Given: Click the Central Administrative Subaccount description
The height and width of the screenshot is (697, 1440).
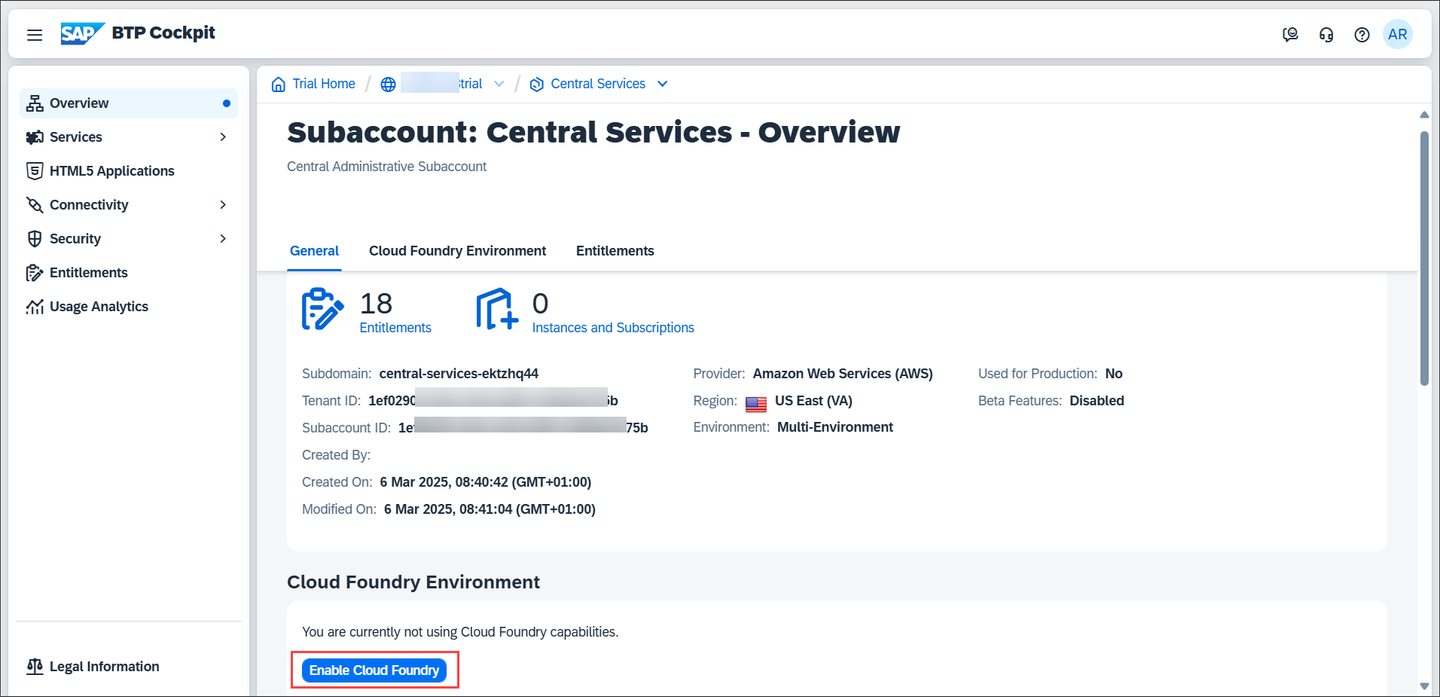Looking at the screenshot, I should pyautogui.click(x=387, y=167).
